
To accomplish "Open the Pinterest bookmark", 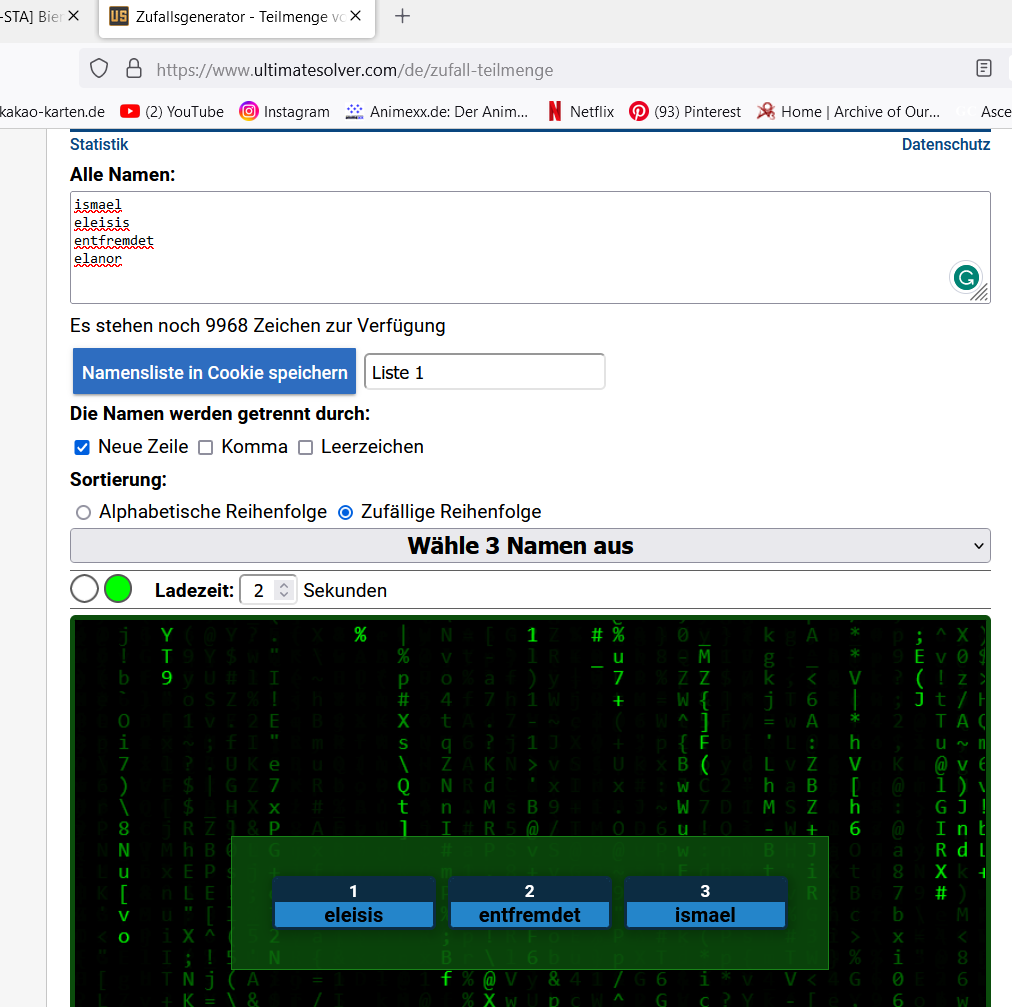I will point(685,112).
